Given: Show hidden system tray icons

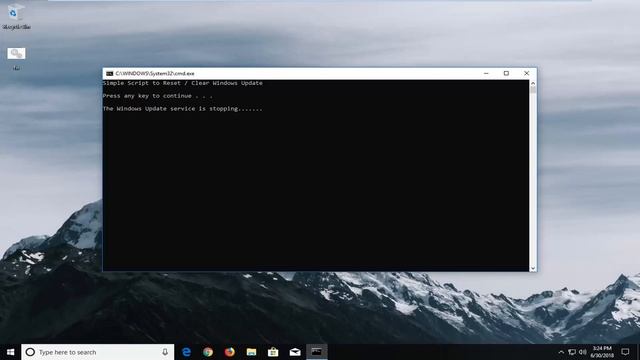Looking at the screenshot, I should [561, 352].
